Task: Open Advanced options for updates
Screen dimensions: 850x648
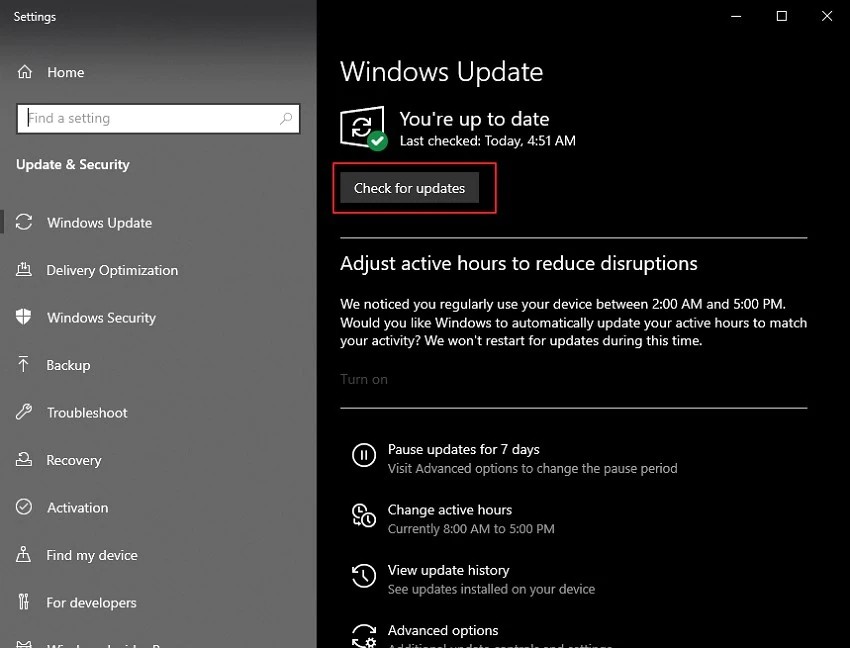Action: click(x=443, y=630)
